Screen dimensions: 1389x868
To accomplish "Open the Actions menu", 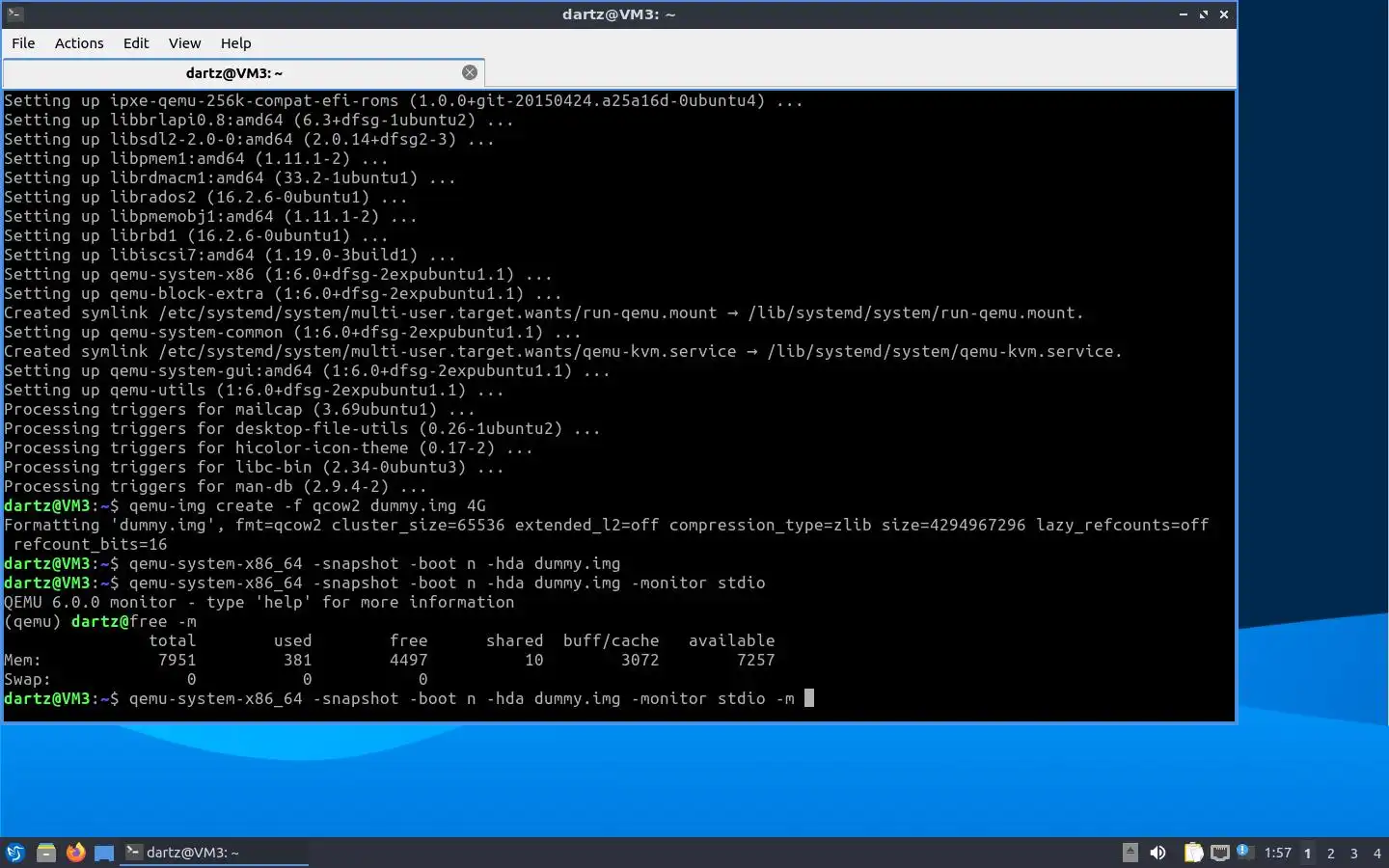I will click(x=79, y=43).
